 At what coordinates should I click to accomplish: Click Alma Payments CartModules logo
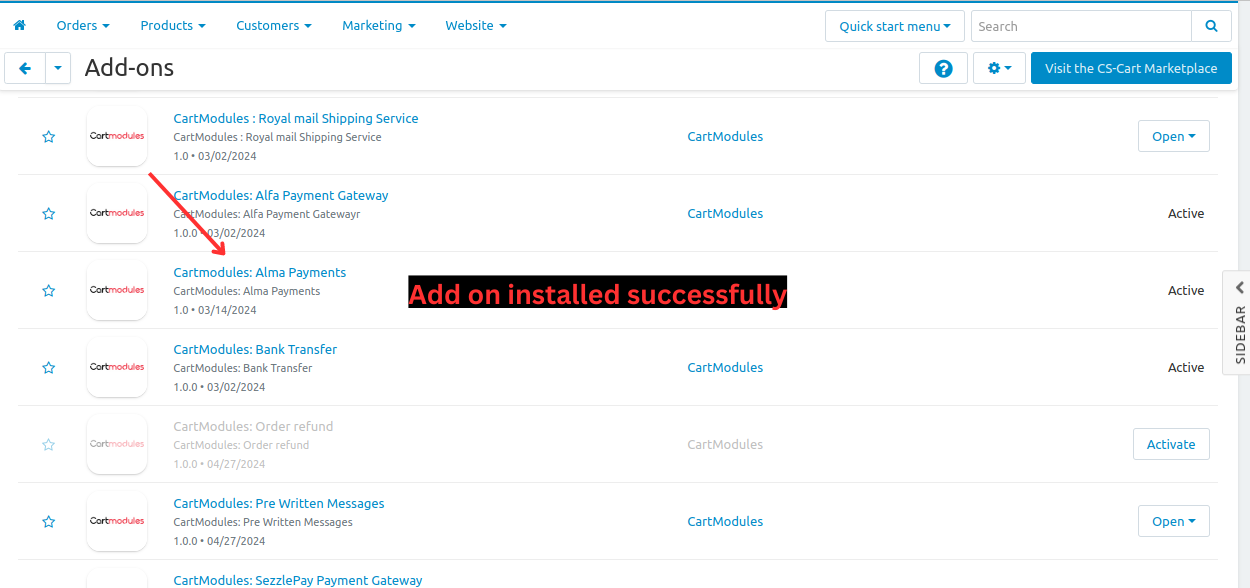[117, 290]
